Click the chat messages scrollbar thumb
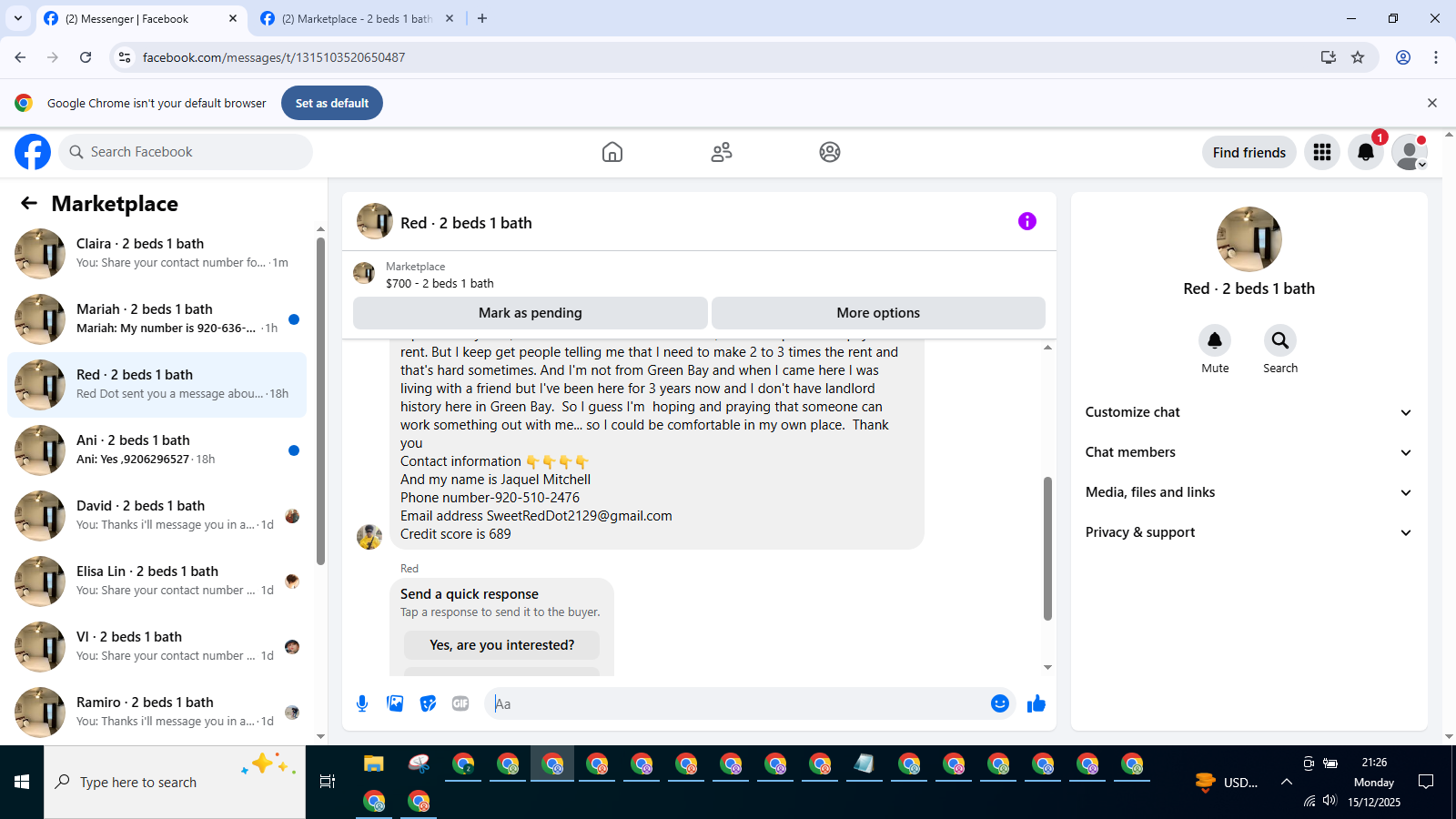The width and height of the screenshot is (1456, 819). 1047,548
